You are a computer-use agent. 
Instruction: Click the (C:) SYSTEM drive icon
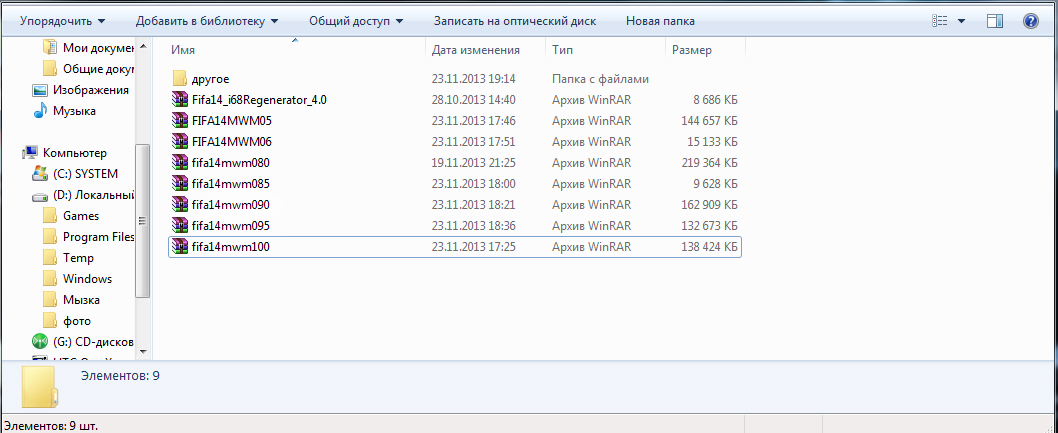40,173
